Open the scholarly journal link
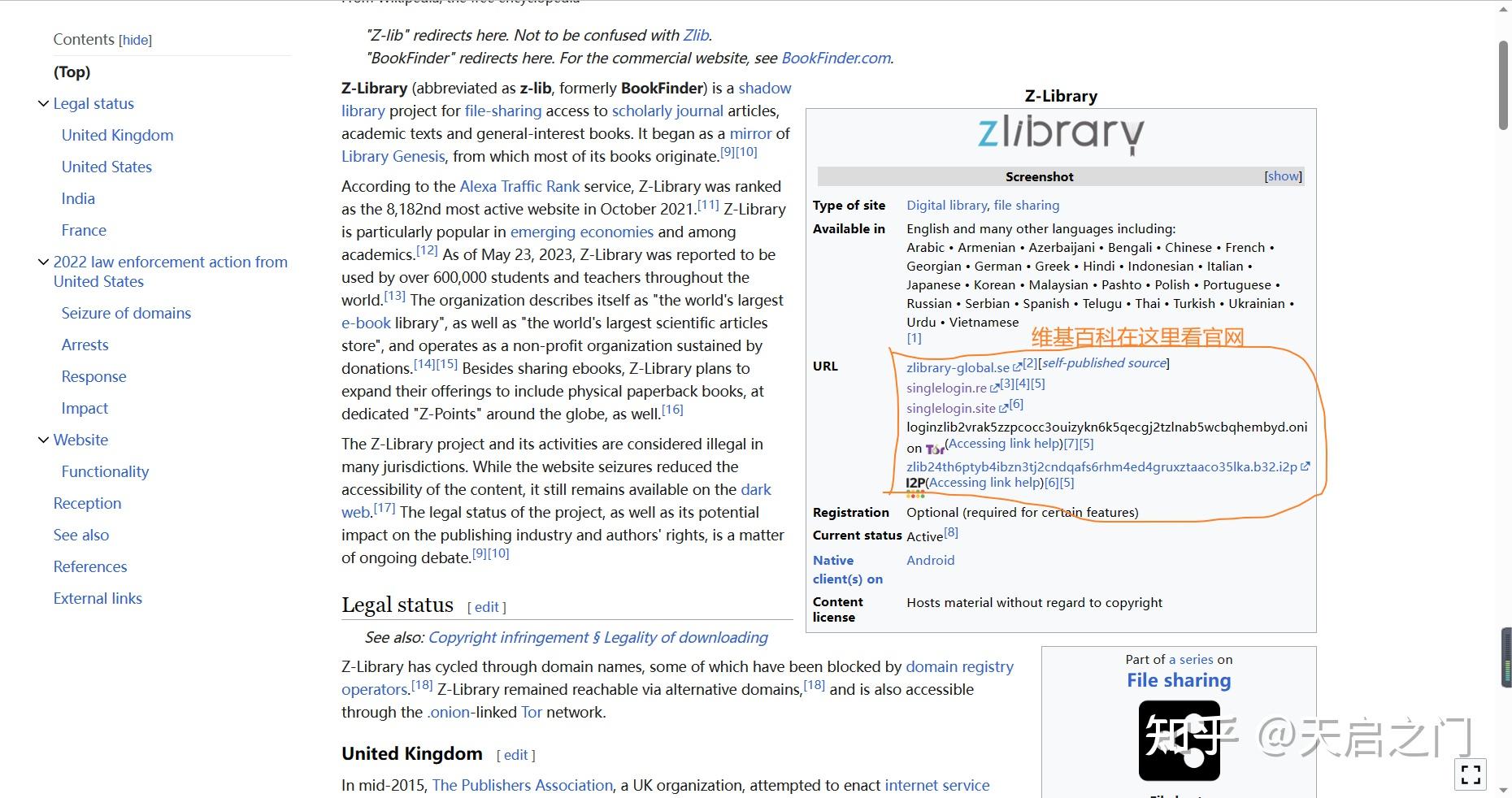The height and width of the screenshot is (798, 1512). tap(667, 111)
